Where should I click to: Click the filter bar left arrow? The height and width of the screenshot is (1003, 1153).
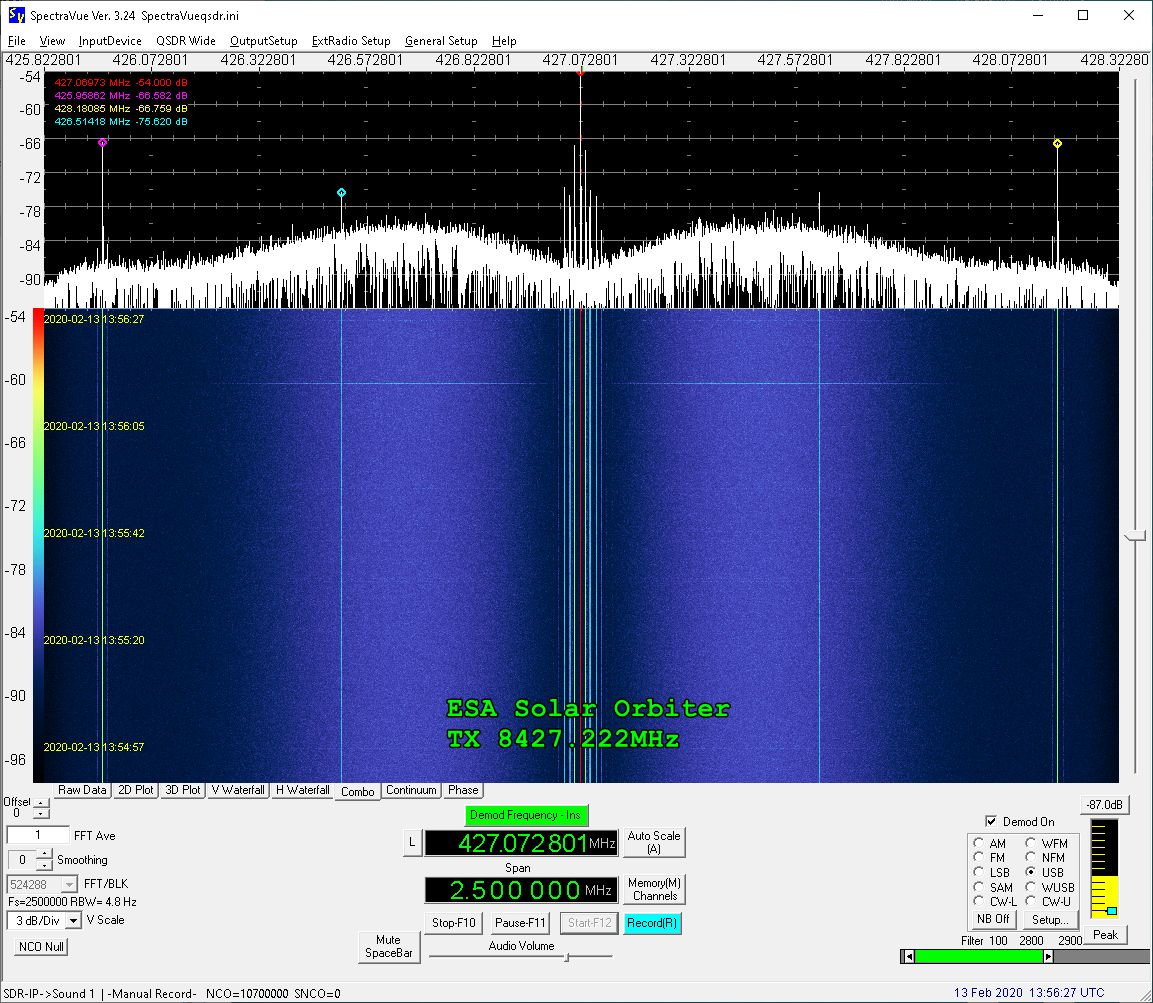pos(908,957)
